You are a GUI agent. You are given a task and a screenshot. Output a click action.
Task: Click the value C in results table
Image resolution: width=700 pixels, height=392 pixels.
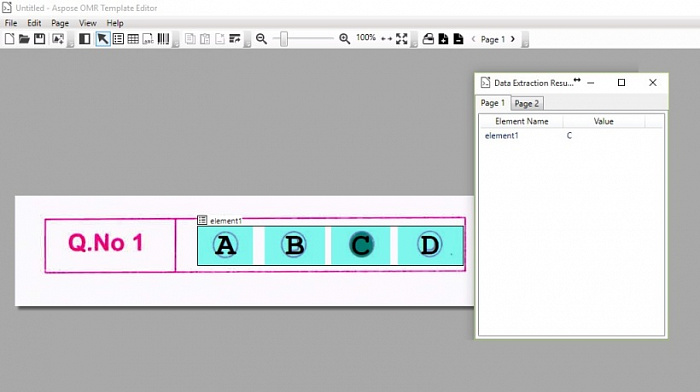[569, 135]
